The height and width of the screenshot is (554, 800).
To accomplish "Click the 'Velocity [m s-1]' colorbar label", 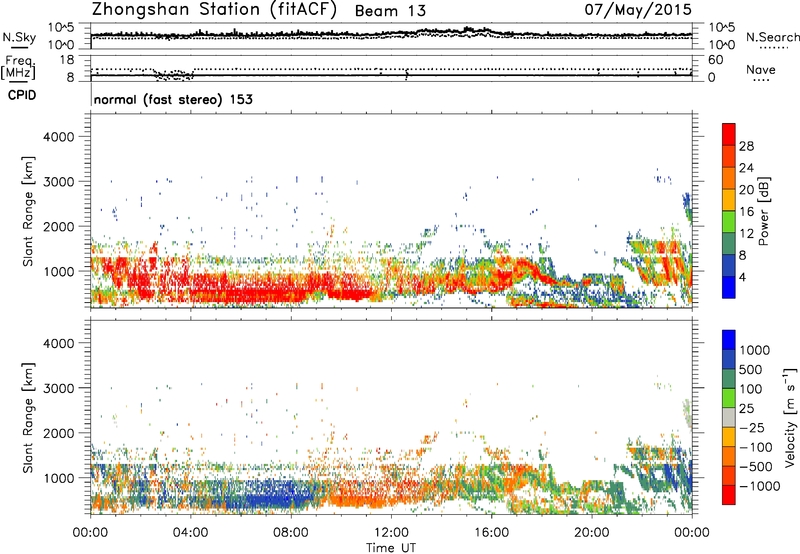I will [790, 417].
